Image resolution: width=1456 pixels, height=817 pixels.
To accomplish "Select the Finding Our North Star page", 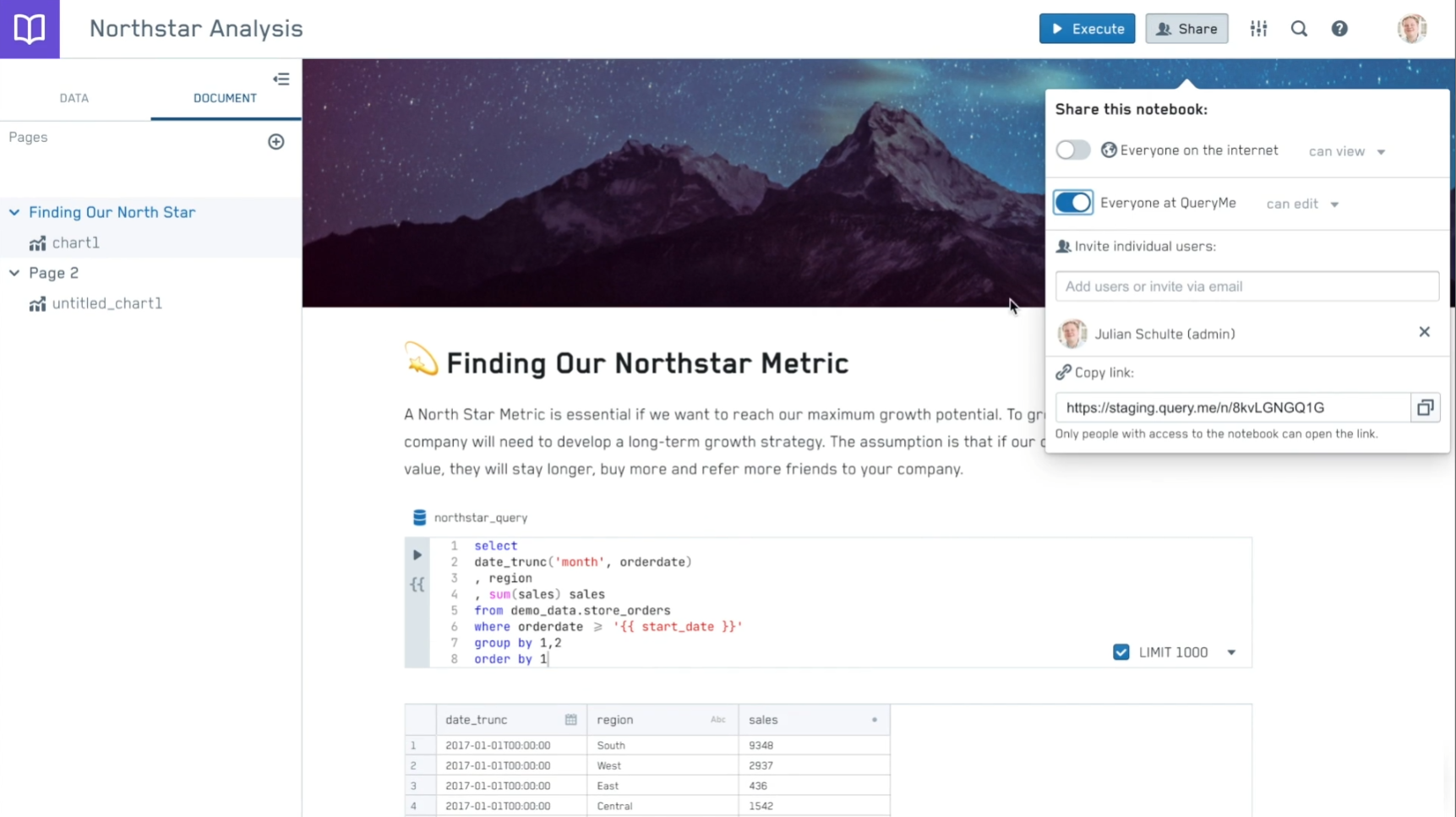I will tap(112, 212).
